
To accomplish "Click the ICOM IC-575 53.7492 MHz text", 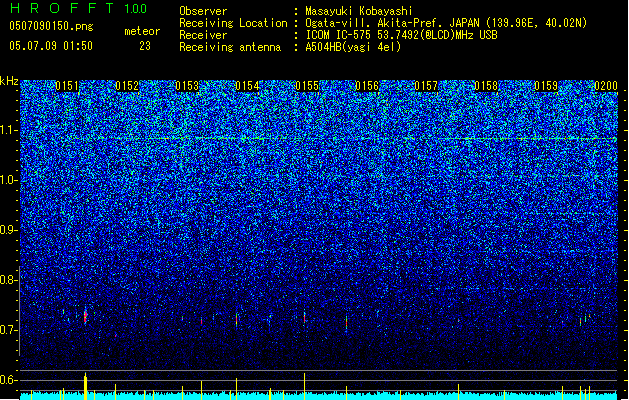I will point(401,35).
